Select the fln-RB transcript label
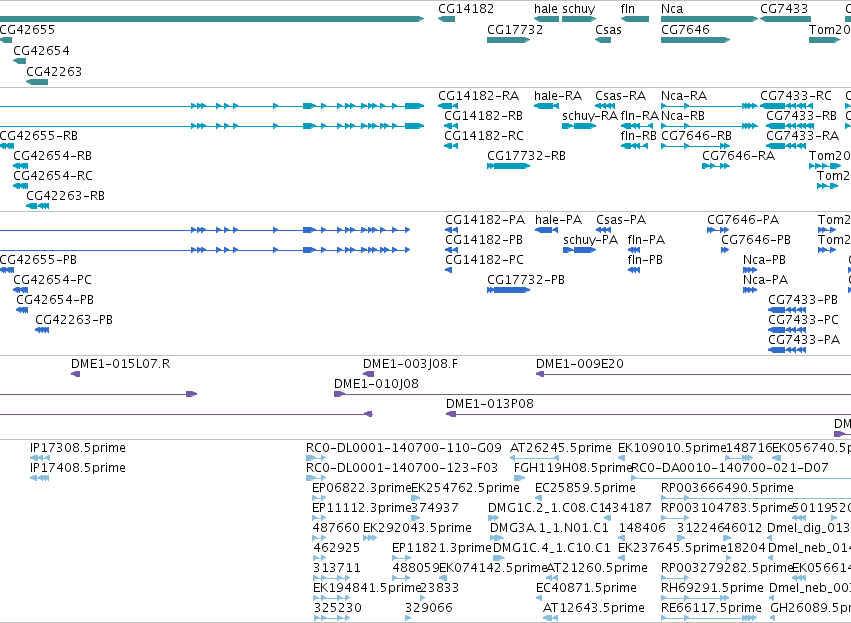 (639, 136)
